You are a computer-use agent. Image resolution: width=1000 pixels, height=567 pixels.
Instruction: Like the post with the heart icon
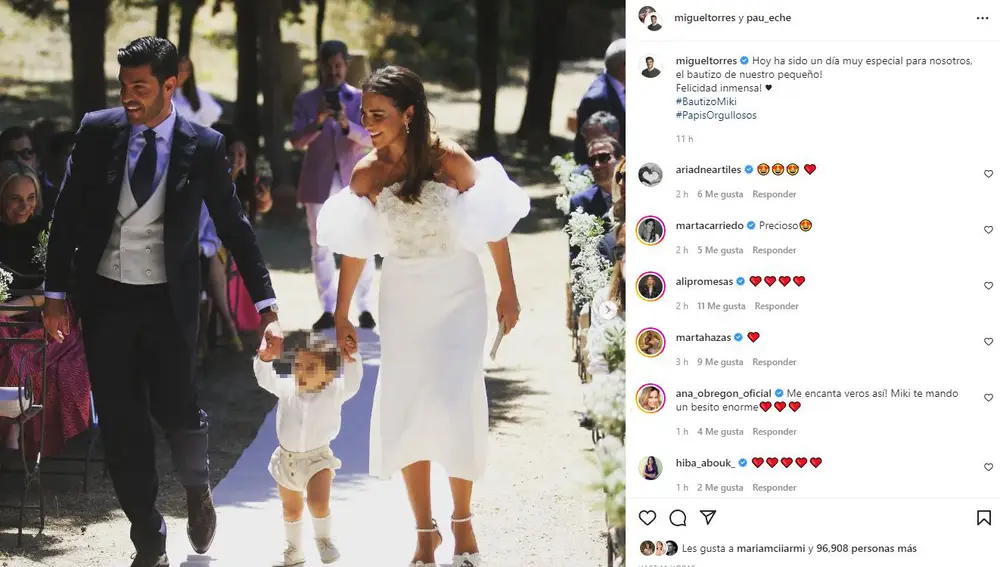coord(647,517)
